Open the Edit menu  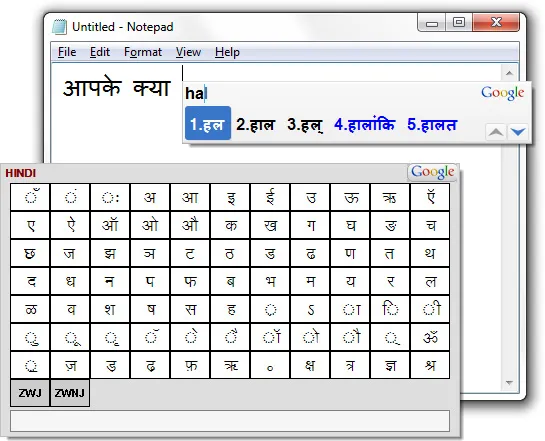[x=100, y=52]
